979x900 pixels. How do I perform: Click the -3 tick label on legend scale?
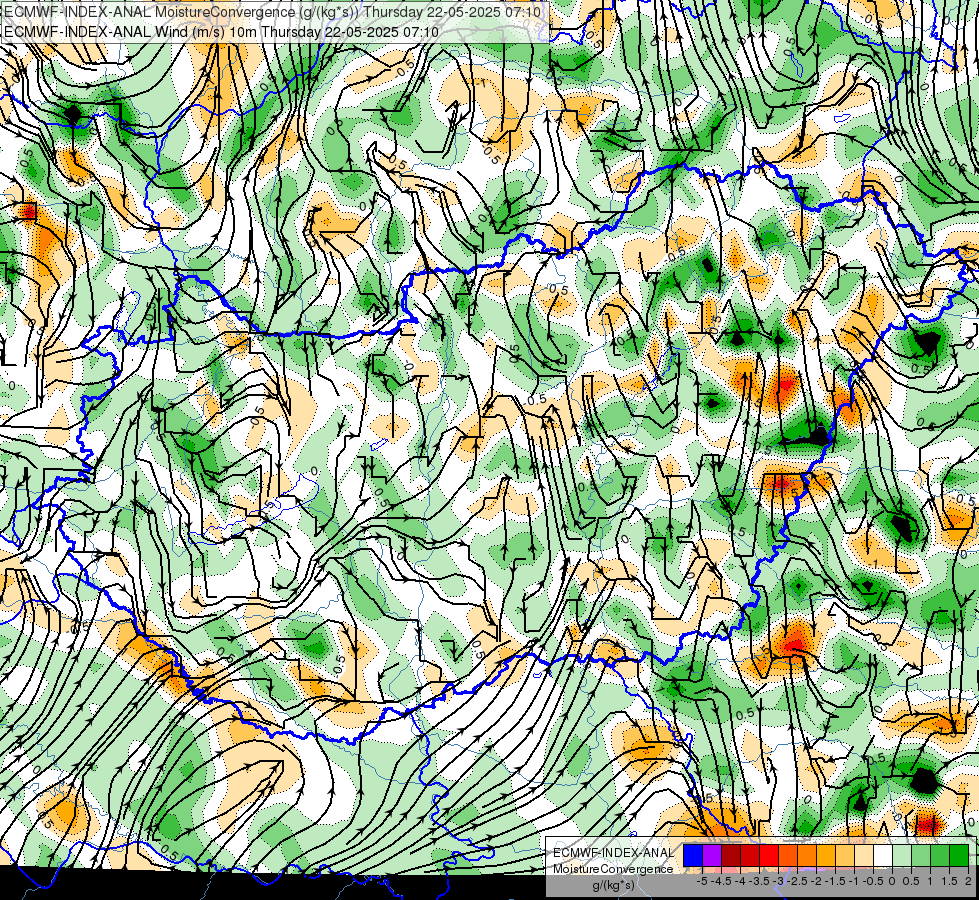pyautogui.click(x=778, y=881)
